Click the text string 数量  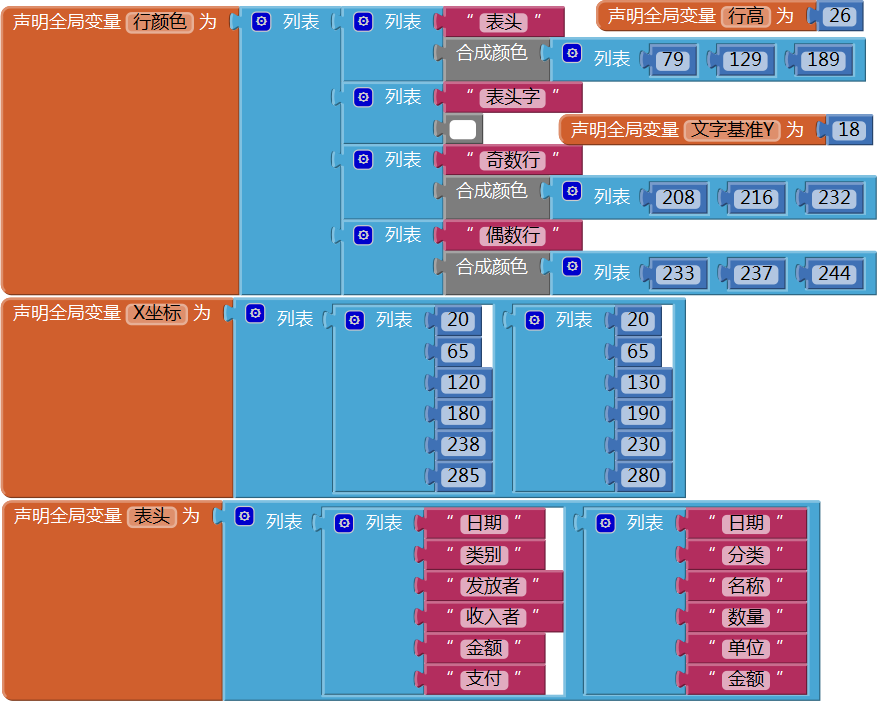coord(746,617)
